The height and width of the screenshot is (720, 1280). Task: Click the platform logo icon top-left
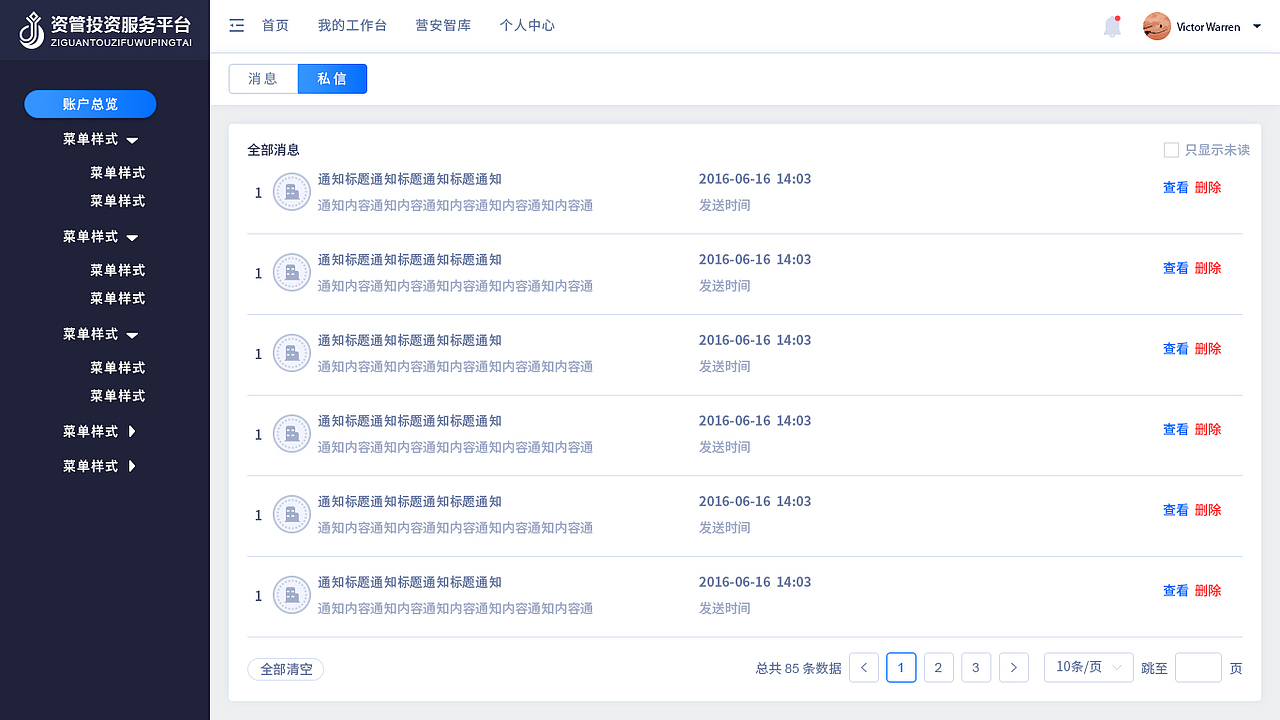pyautogui.click(x=32, y=28)
